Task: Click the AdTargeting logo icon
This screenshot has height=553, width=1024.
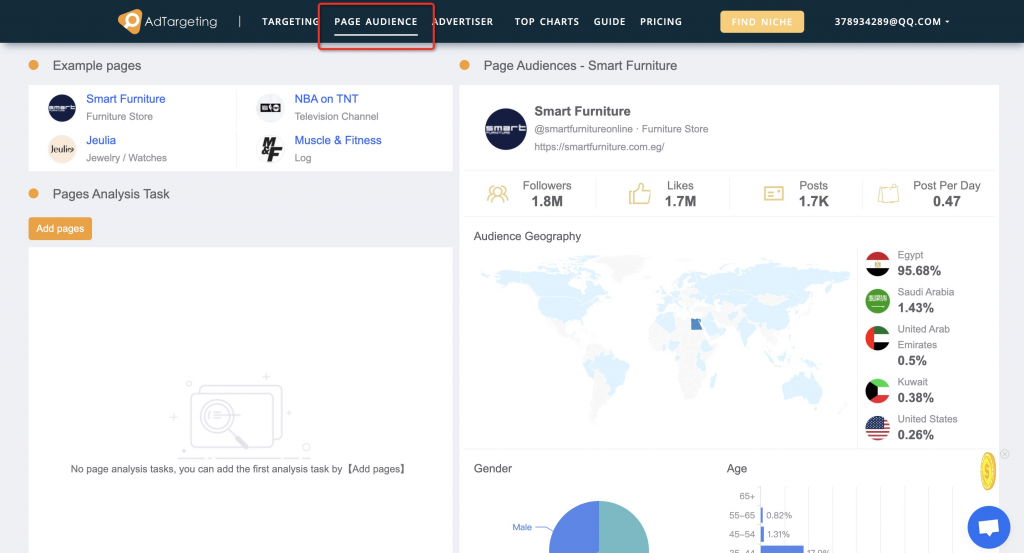Action: coord(130,21)
